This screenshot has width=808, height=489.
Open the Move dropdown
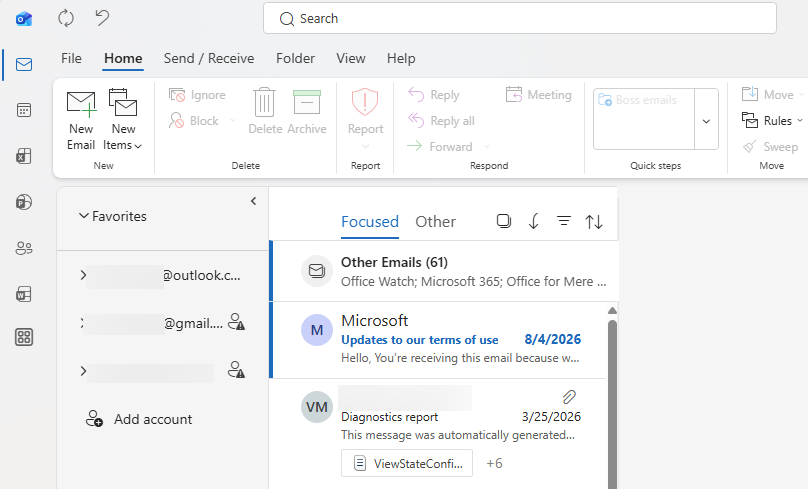[772, 95]
